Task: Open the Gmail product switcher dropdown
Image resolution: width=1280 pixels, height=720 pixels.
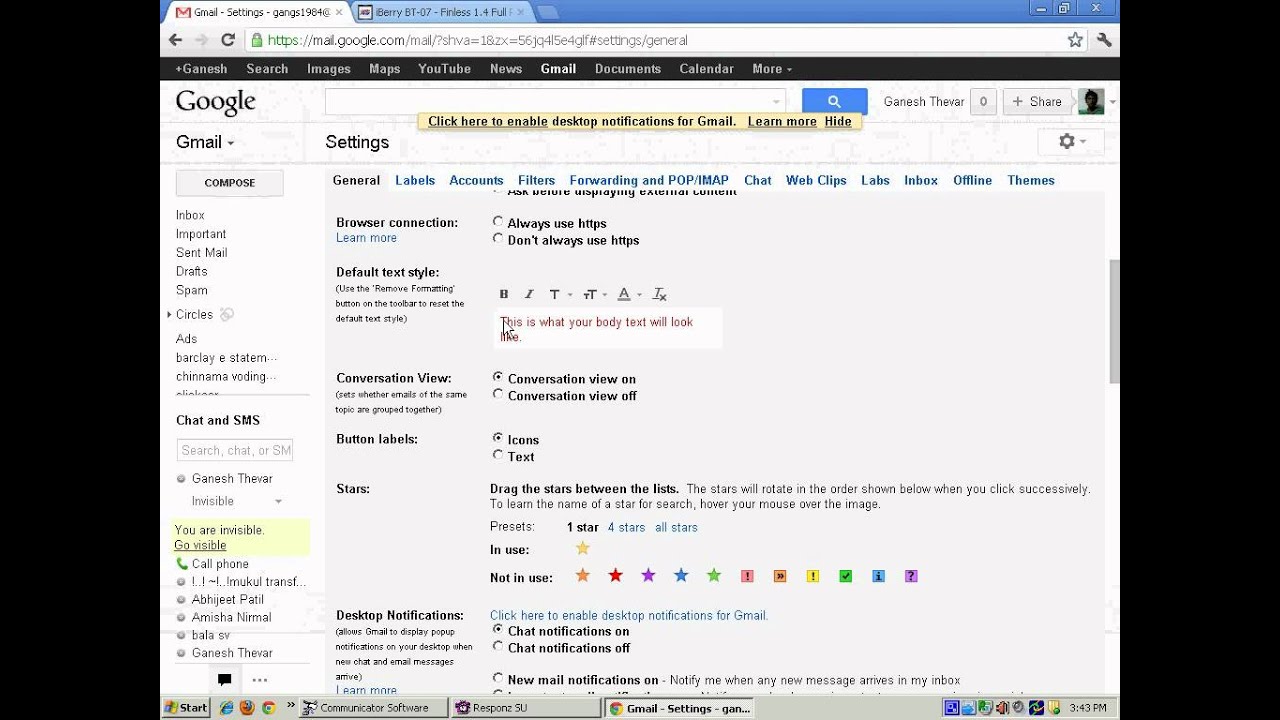Action: 205,142
